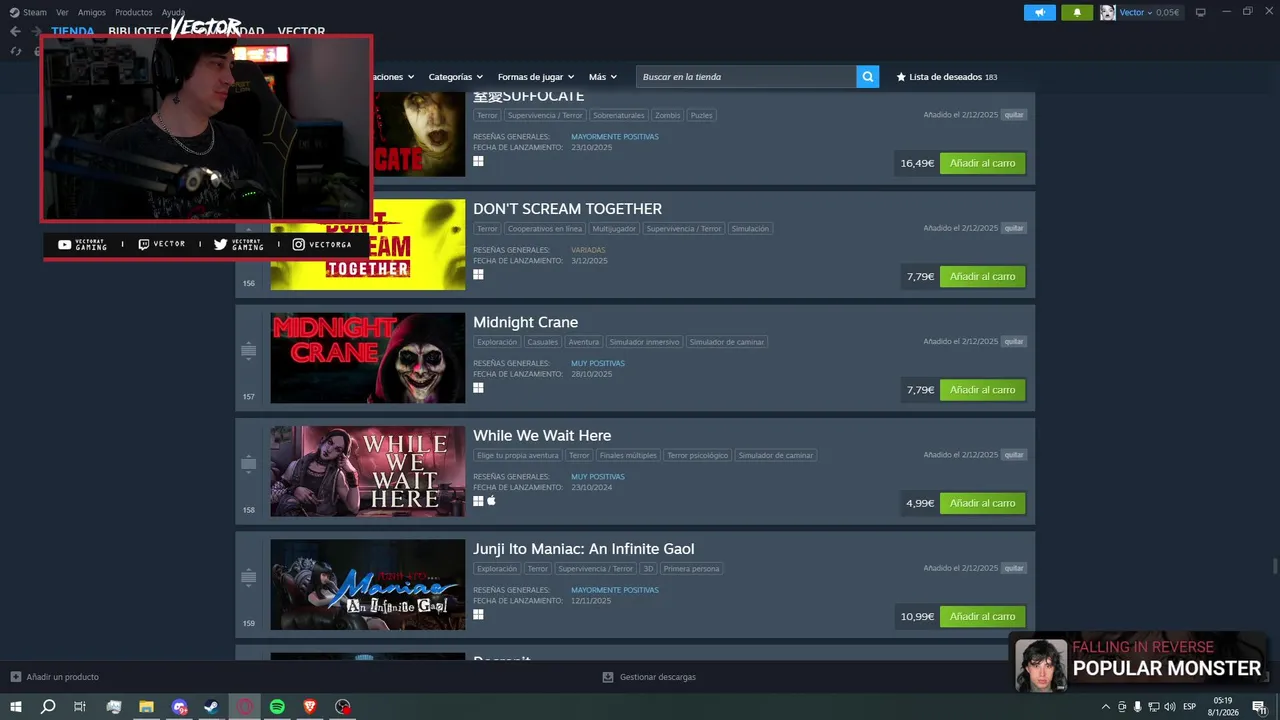Click the Simulador inmersivo tag on Midnight Crane
Viewport: 1280px width, 720px height.
pyautogui.click(x=644, y=342)
